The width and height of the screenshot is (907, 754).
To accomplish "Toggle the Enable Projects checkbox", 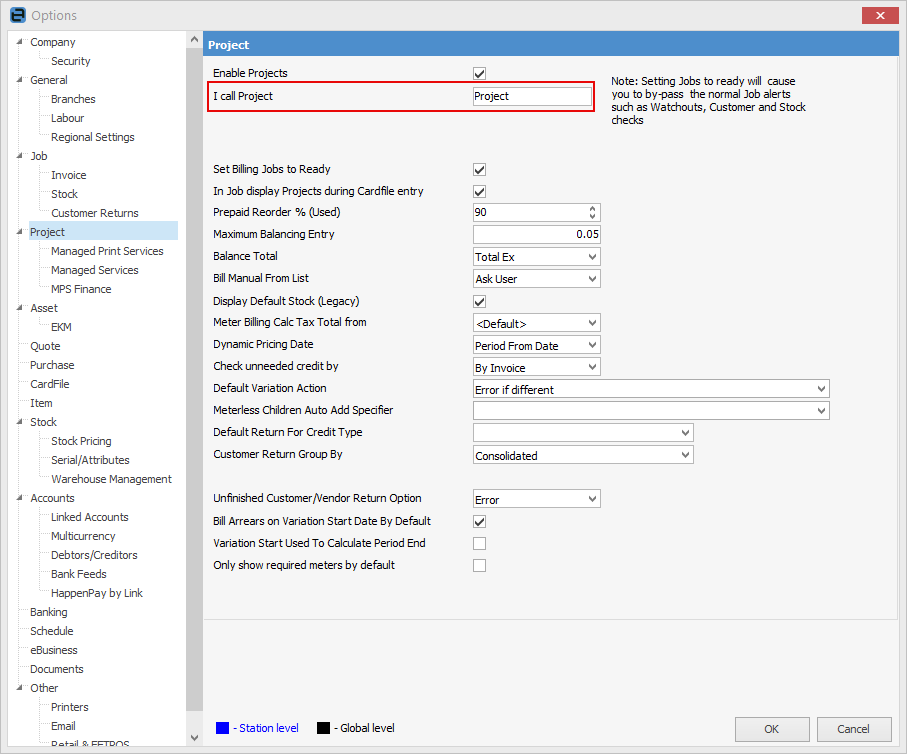I will (480, 73).
